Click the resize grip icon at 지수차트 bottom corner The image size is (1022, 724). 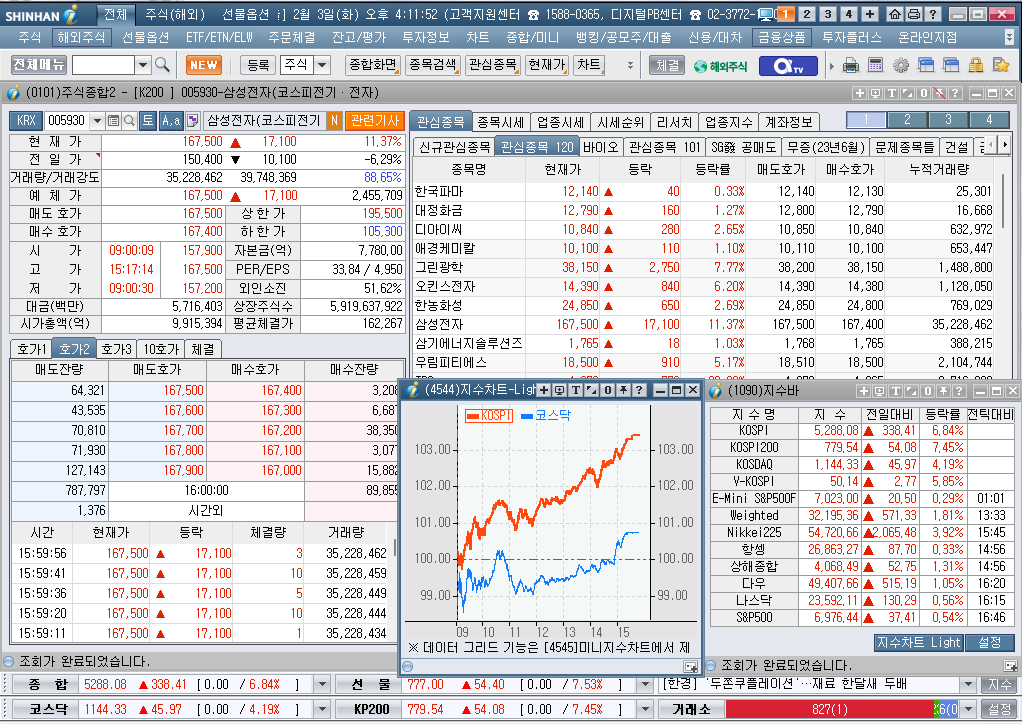691,666
